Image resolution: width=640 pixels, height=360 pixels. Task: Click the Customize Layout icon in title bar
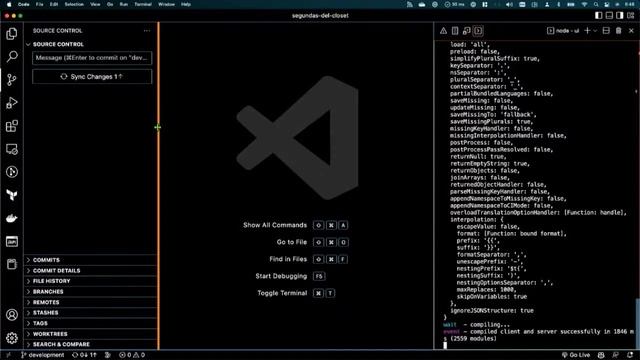(x=631, y=16)
